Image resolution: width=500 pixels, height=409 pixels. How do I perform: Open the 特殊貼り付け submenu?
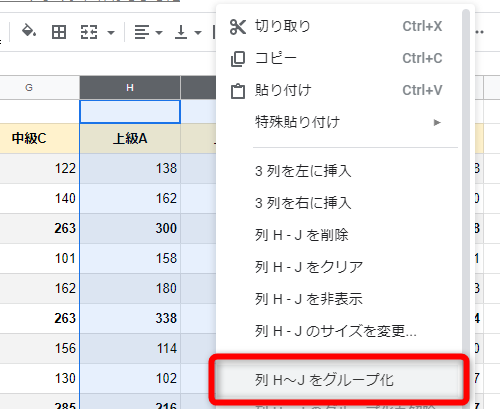[x=339, y=122]
